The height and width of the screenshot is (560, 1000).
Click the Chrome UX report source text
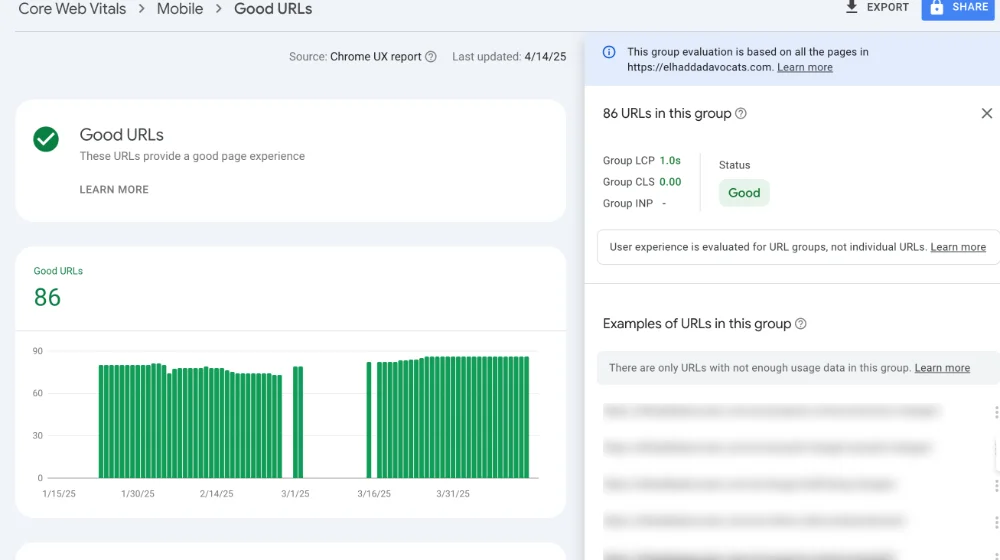coord(376,57)
